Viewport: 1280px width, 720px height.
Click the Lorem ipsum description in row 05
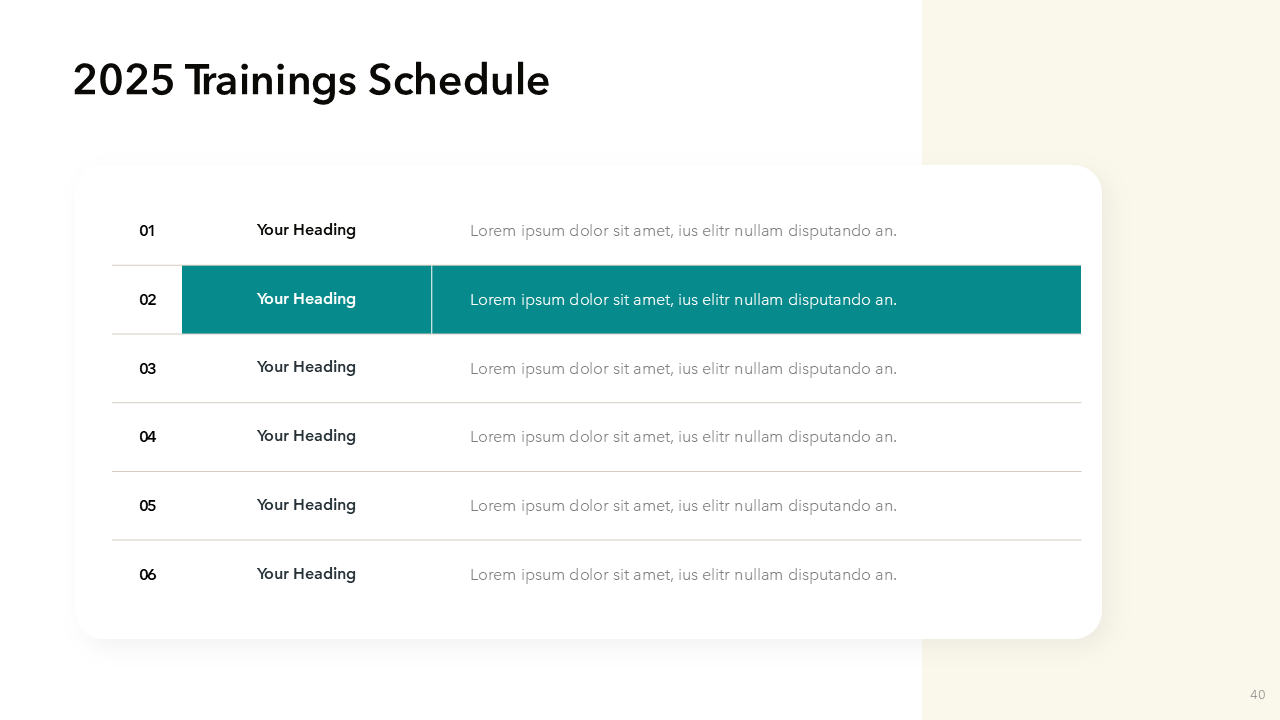[x=683, y=506]
